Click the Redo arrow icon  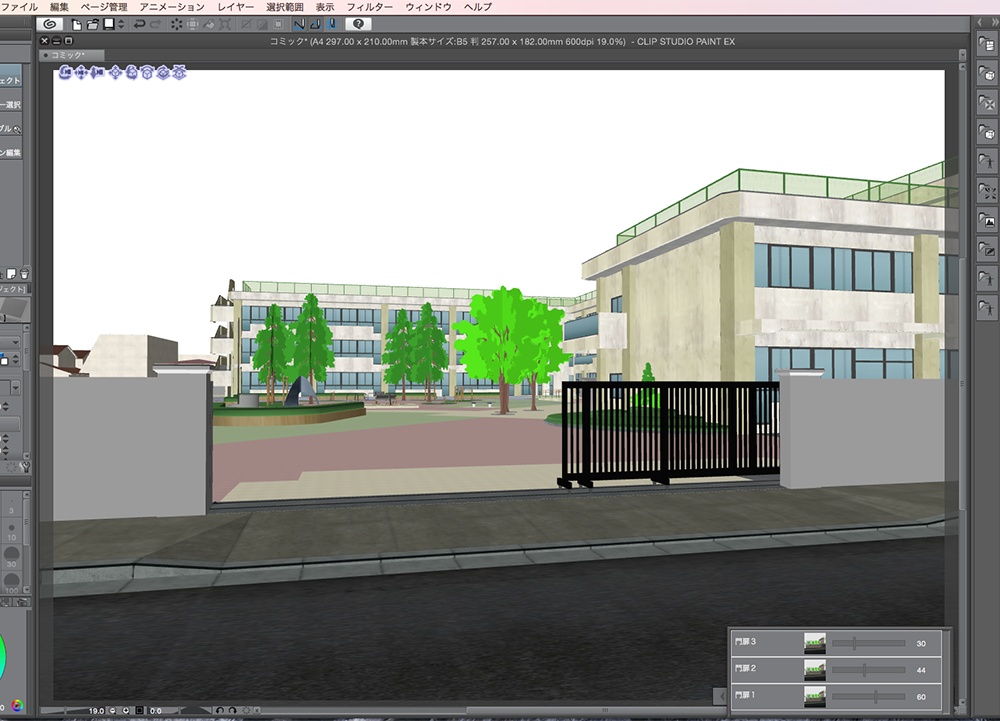(155, 24)
